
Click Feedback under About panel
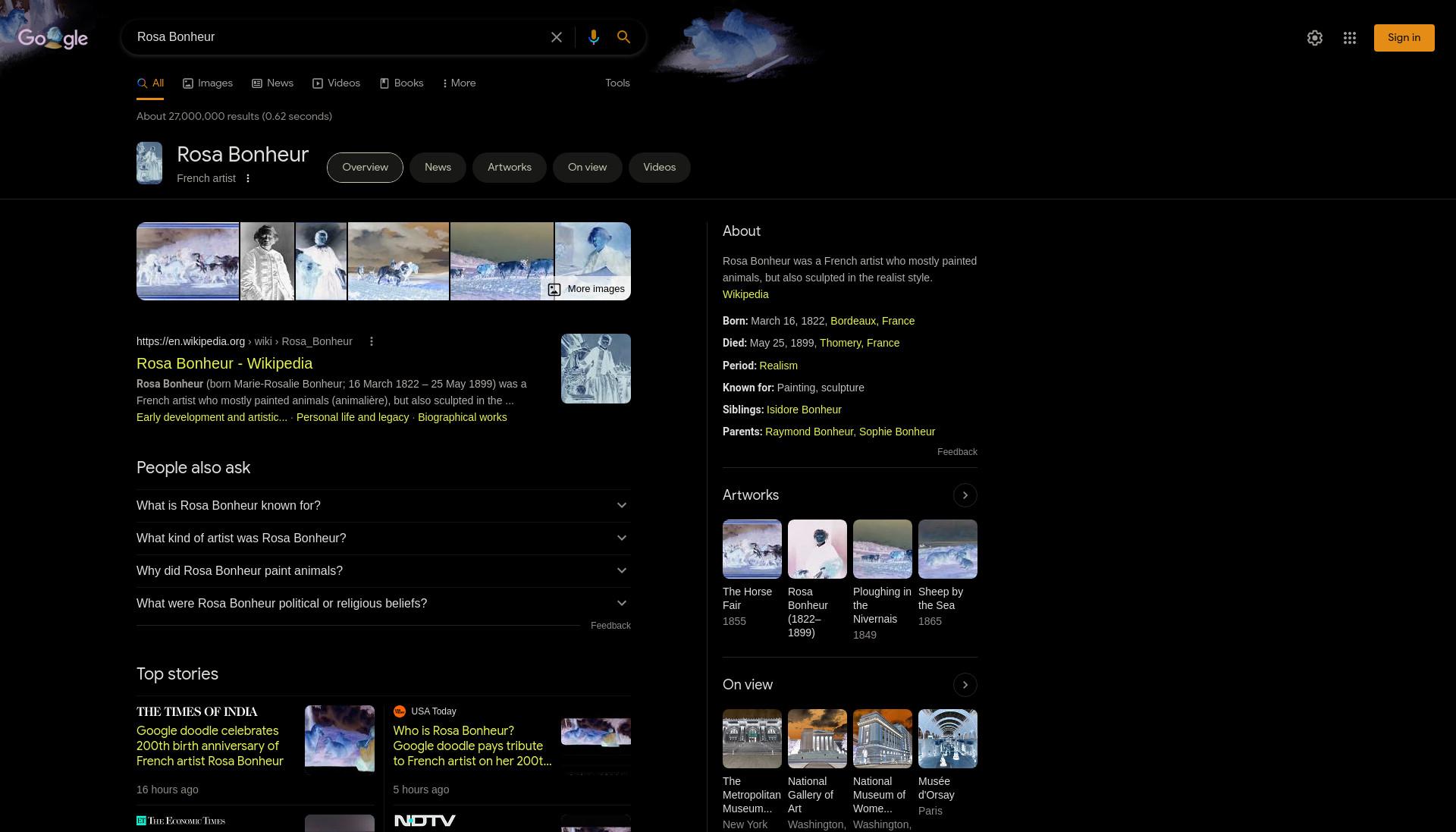point(957,452)
